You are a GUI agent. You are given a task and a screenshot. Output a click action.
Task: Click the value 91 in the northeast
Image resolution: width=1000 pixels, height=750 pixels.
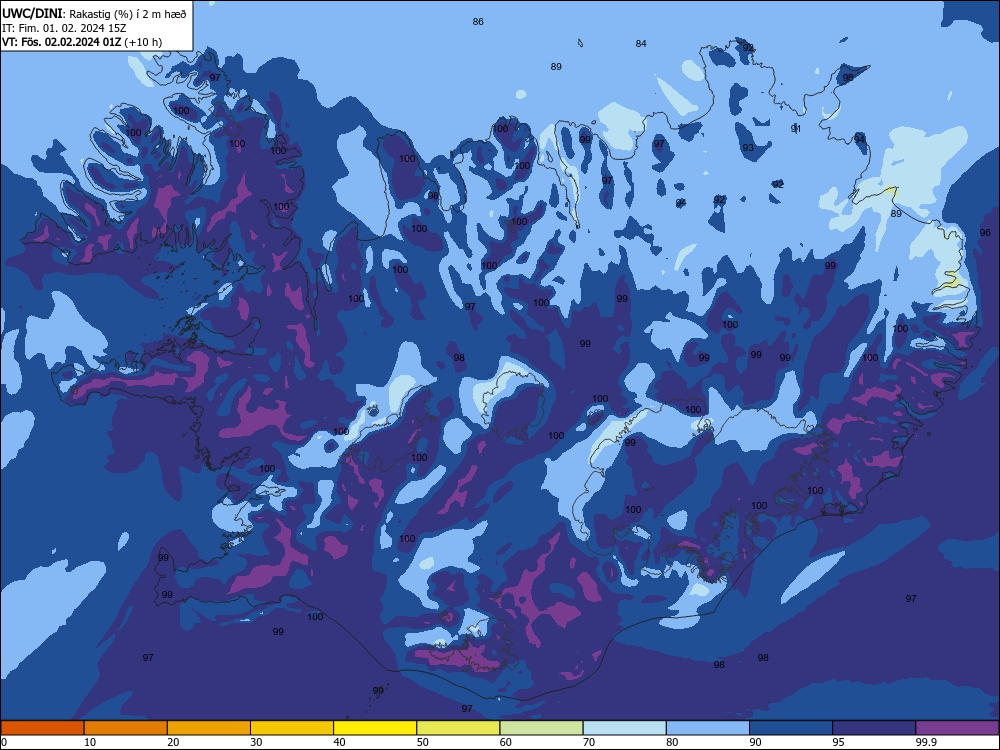coord(796,129)
